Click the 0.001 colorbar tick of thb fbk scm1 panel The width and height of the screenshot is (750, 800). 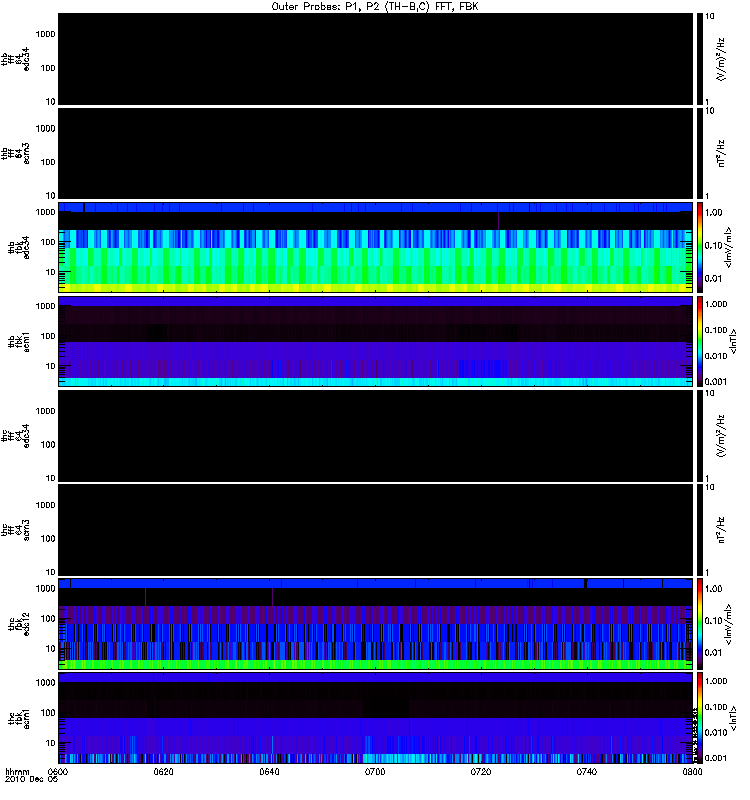(x=716, y=382)
